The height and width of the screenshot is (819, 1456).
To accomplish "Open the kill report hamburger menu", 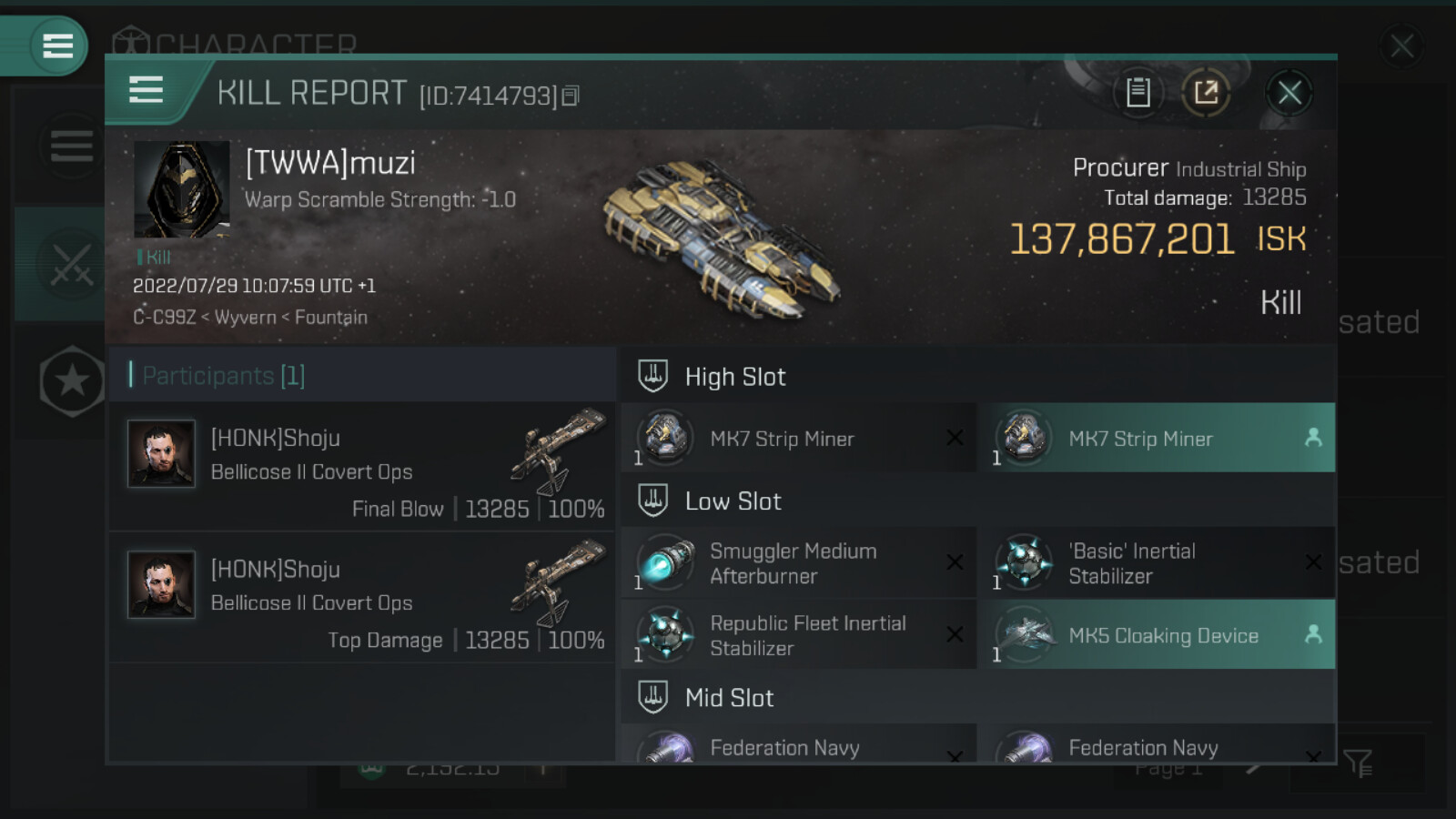I will point(147,91).
